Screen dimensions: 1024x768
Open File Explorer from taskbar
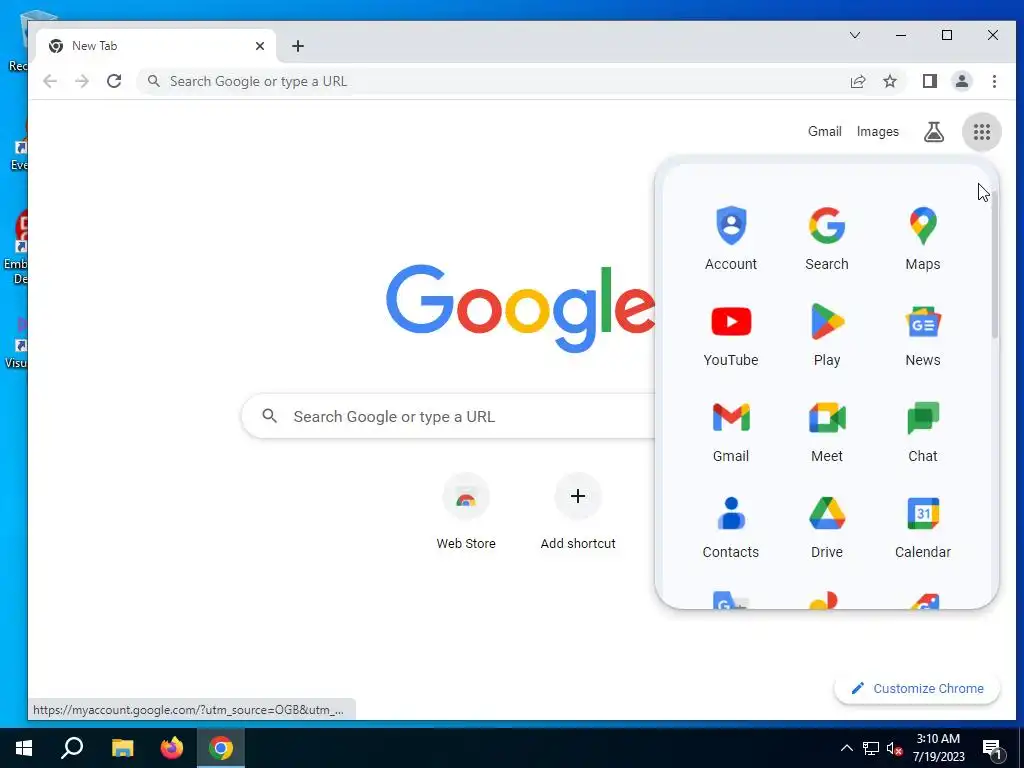(122, 748)
